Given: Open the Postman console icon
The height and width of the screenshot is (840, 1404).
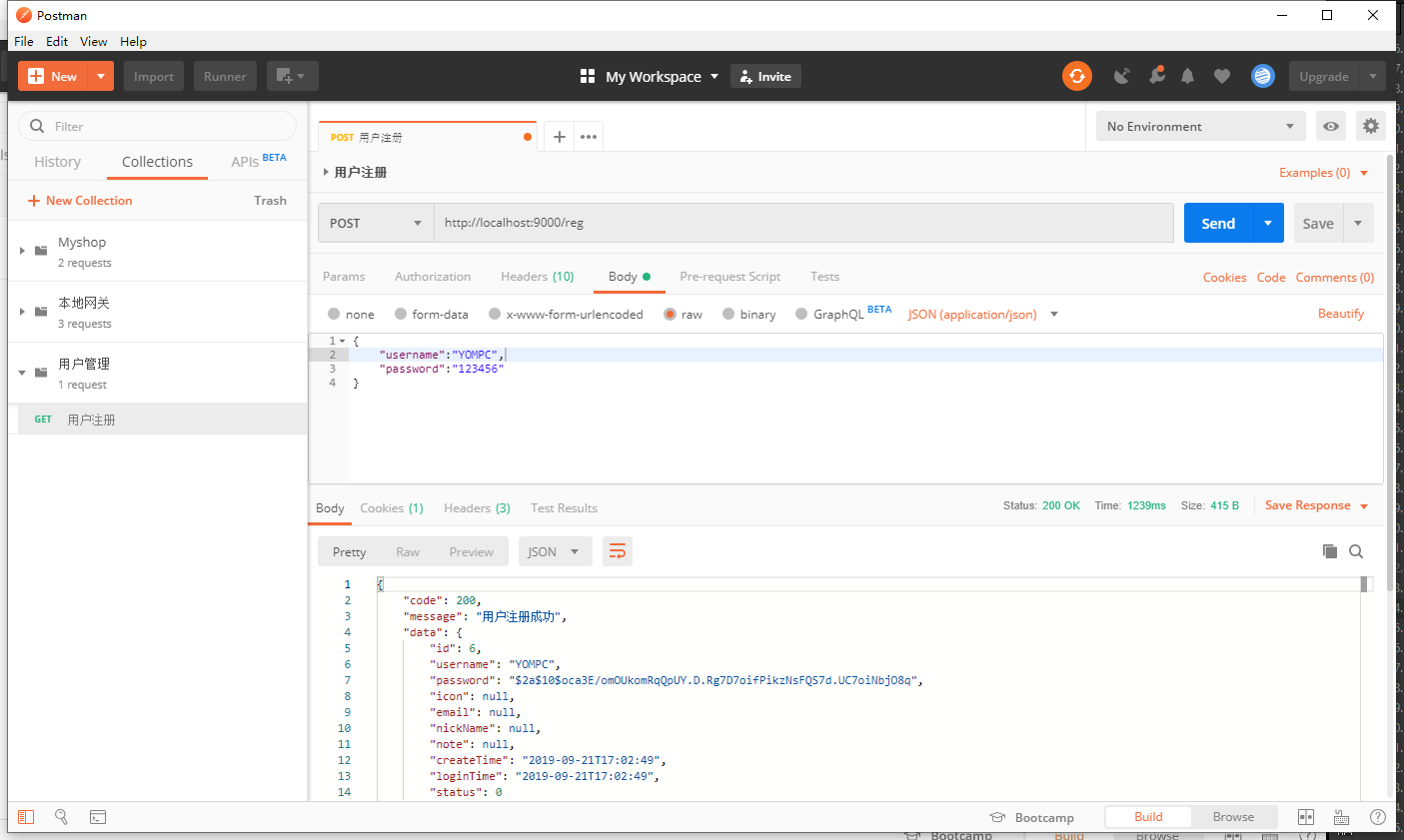Looking at the screenshot, I should pyautogui.click(x=98, y=817).
